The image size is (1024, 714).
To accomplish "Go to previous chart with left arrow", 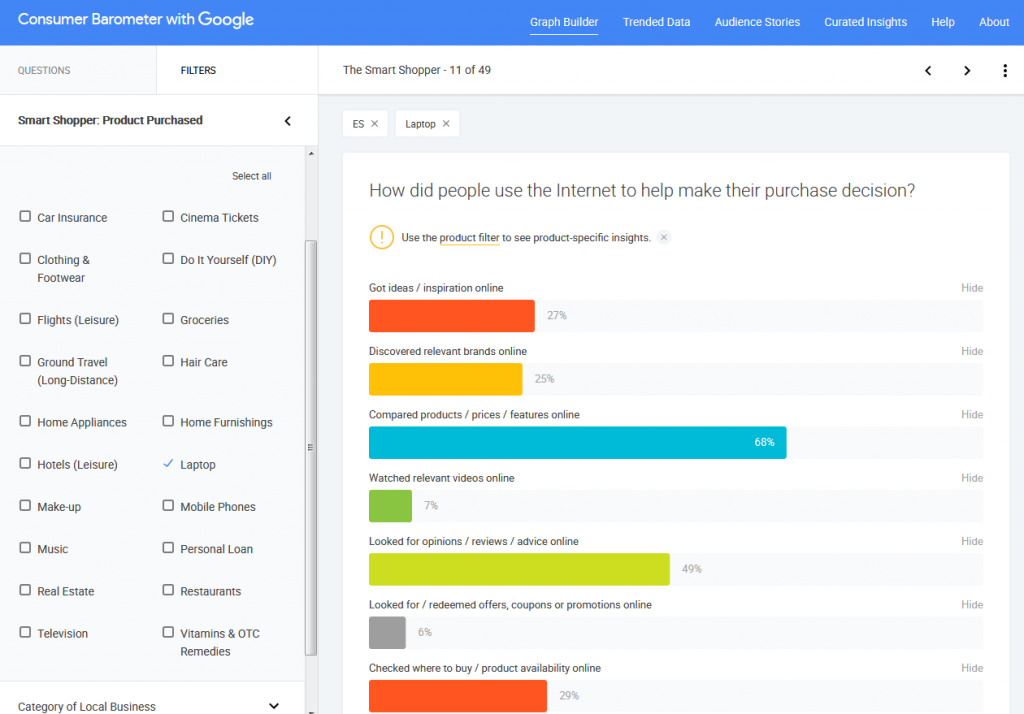I will click(x=928, y=71).
